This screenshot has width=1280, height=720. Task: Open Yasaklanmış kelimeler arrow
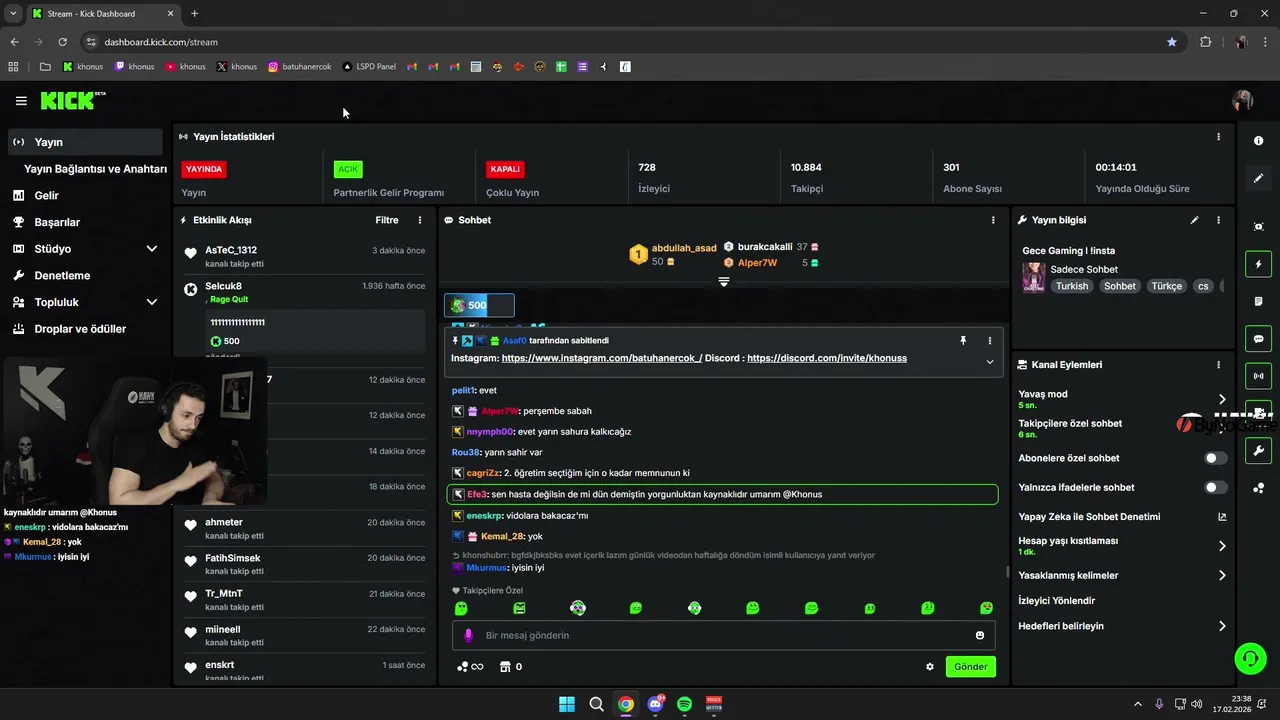(1222, 575)
